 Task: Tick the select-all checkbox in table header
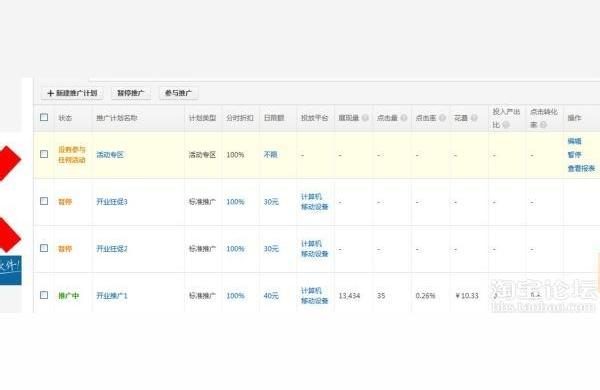tap(44, 117)
